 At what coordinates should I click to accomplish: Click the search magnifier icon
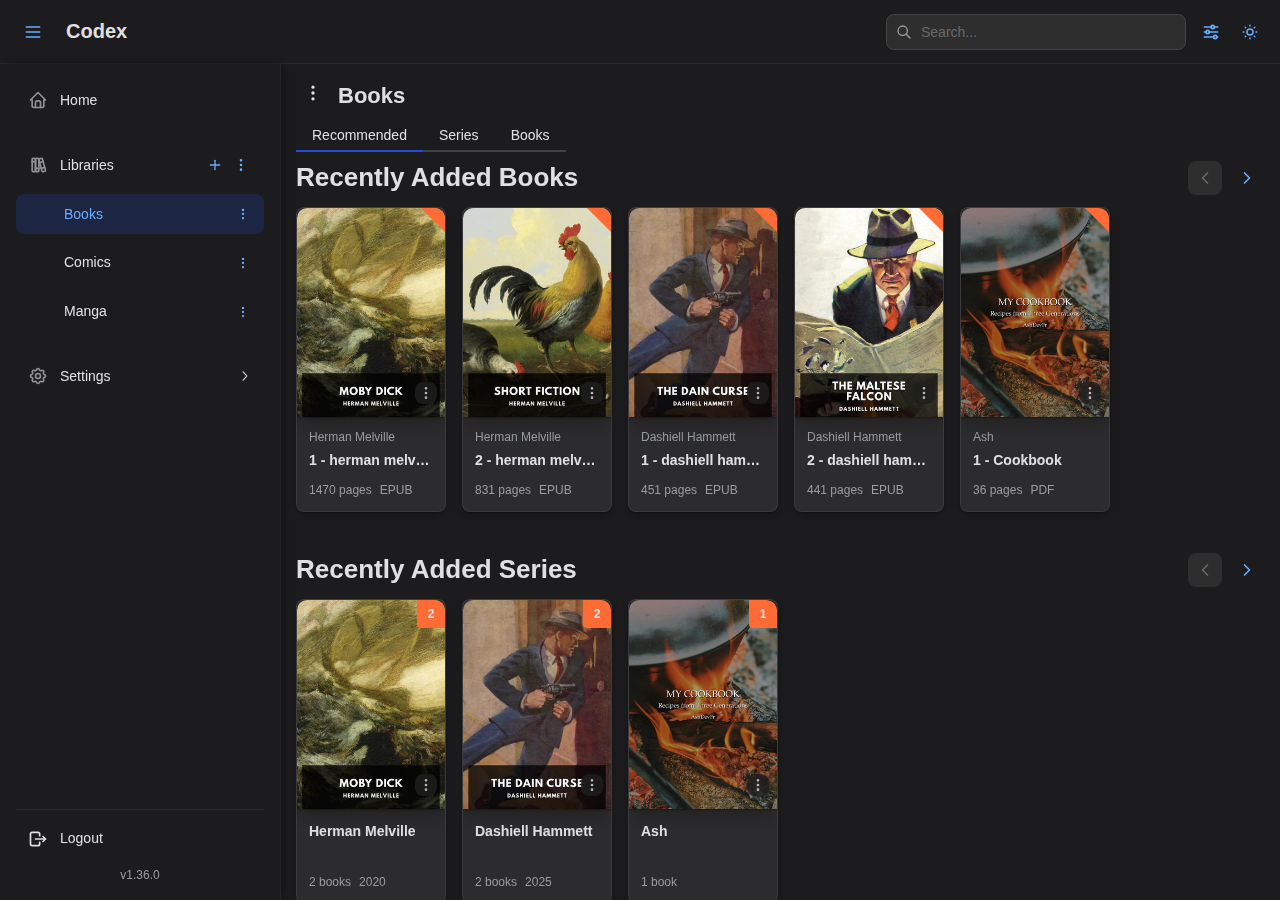click(904, 32)
